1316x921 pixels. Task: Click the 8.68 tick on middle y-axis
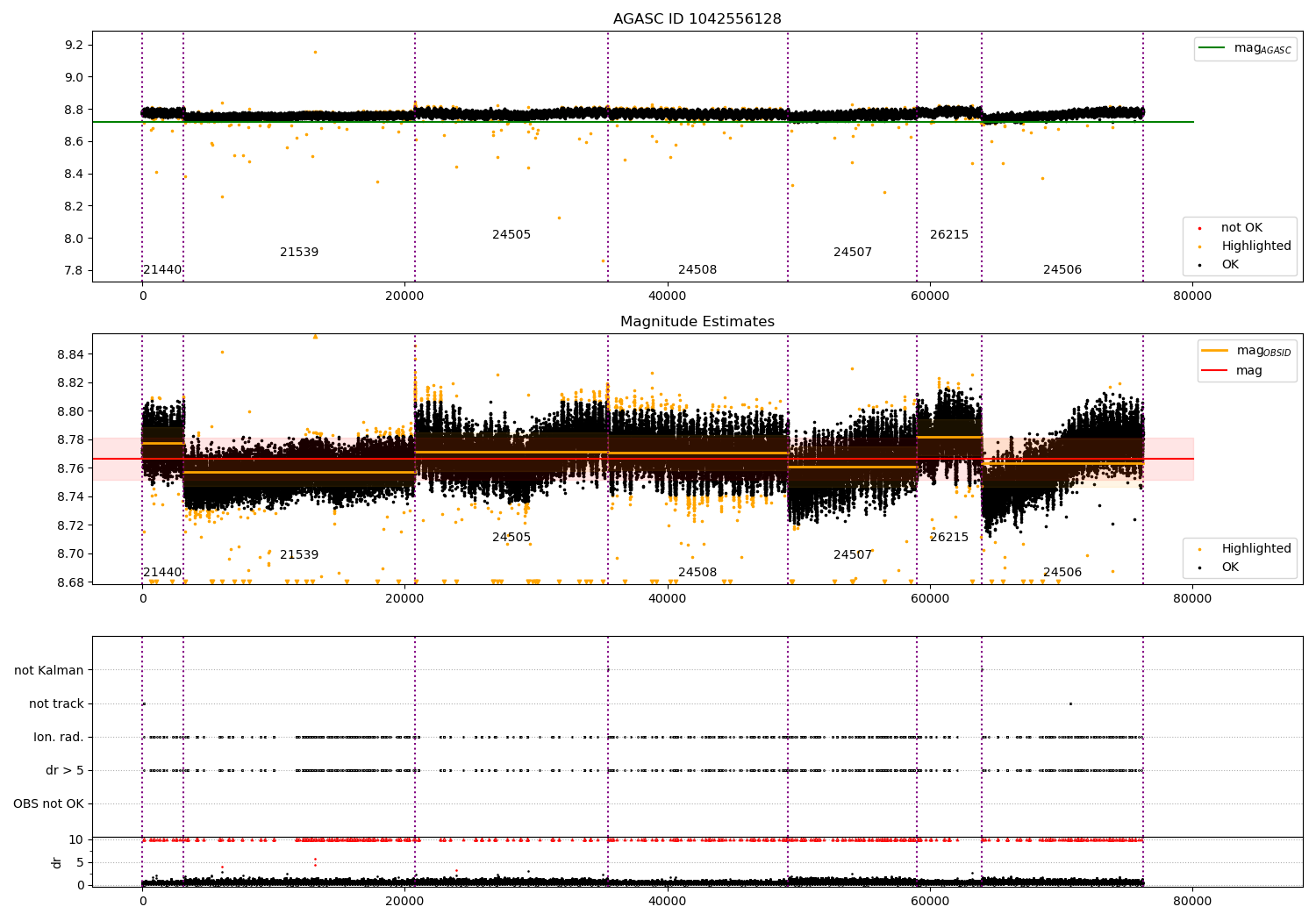(x=71, y=582)
